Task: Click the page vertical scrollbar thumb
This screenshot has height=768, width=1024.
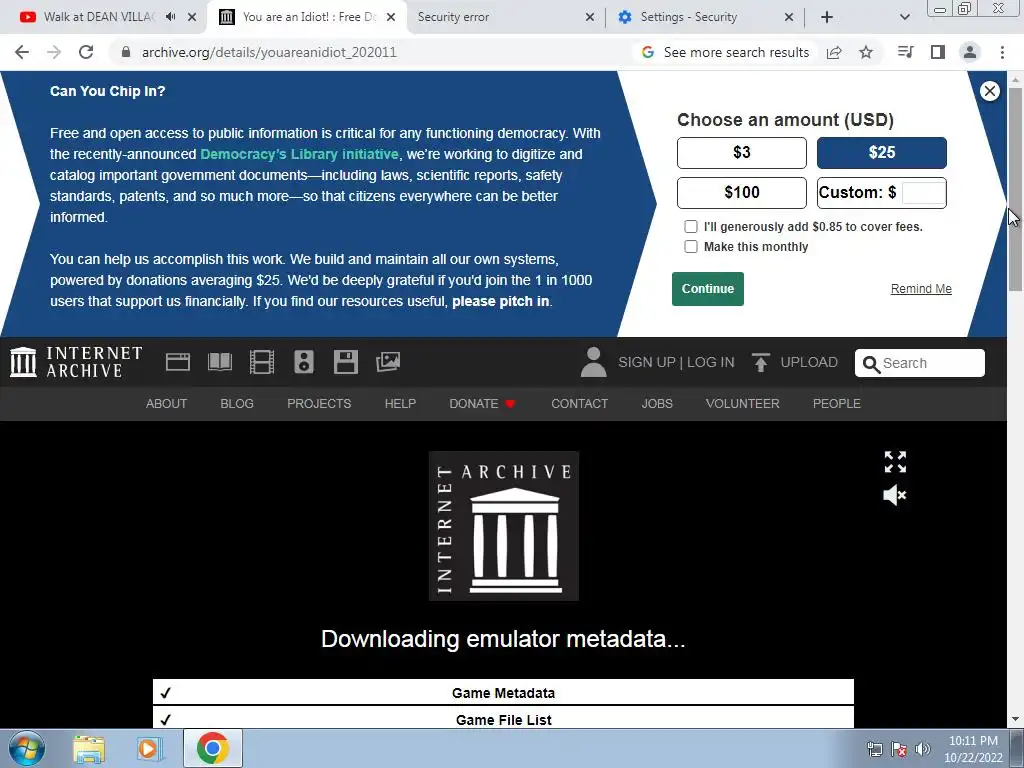Action: coord(1016,189)
